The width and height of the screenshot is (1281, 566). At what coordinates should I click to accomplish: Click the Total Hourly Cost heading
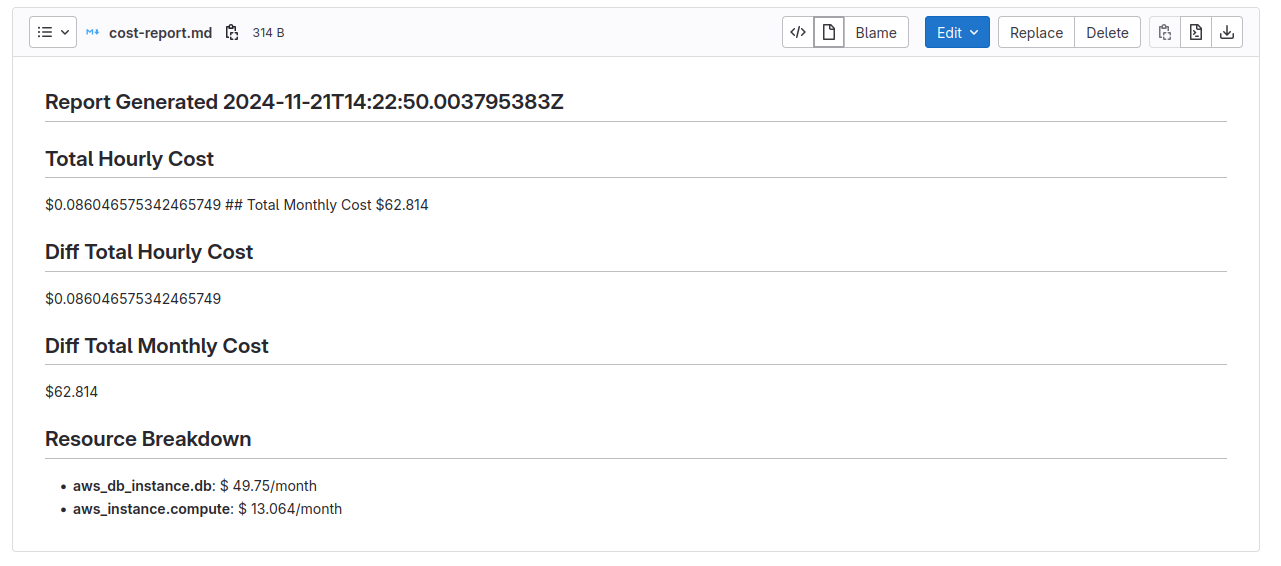point(129,159)
